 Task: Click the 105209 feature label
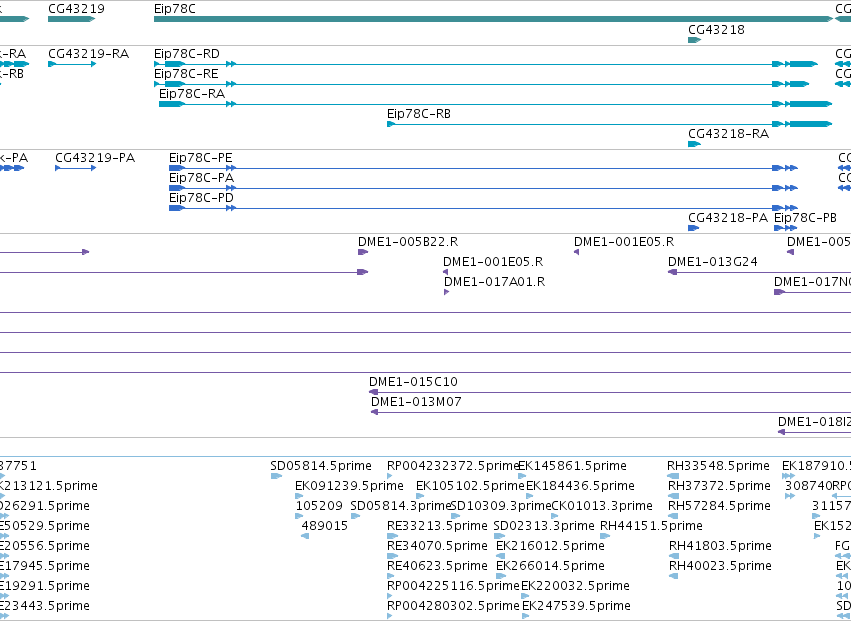tap(319, 506)
